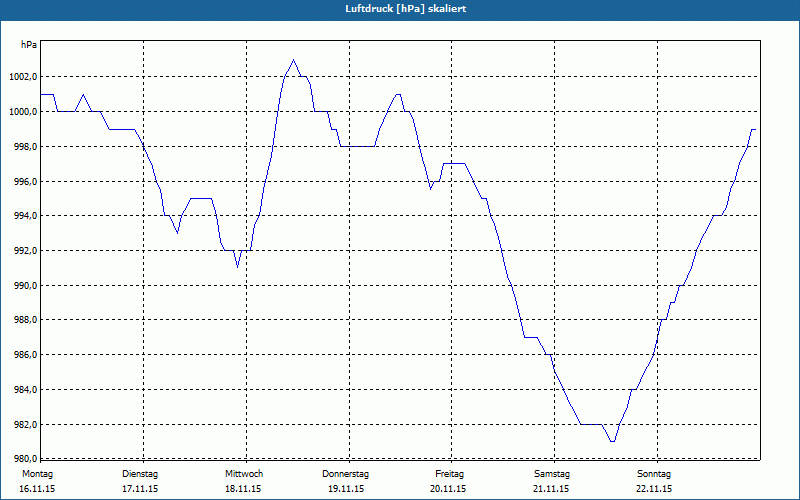Click the 1000,0 axis value
800x500 pixels.
click(x=22, y=112)
